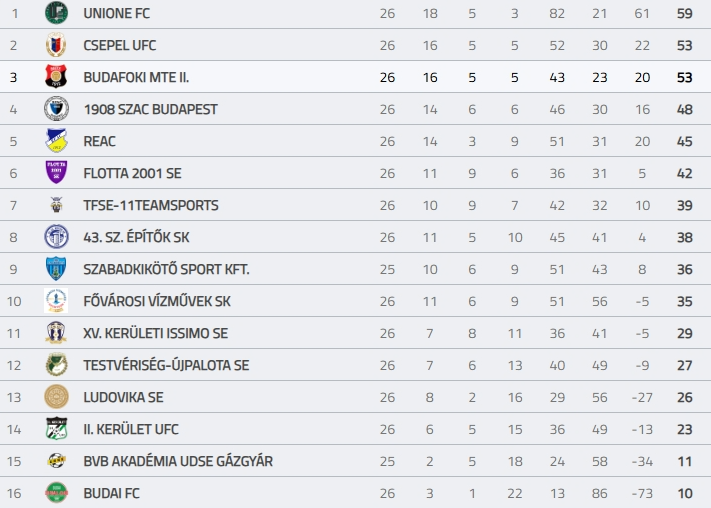Select the 43. Sz. Építők SK badge
The width and height of the screenshot is (711, 508).
click(x=56, y=237)
